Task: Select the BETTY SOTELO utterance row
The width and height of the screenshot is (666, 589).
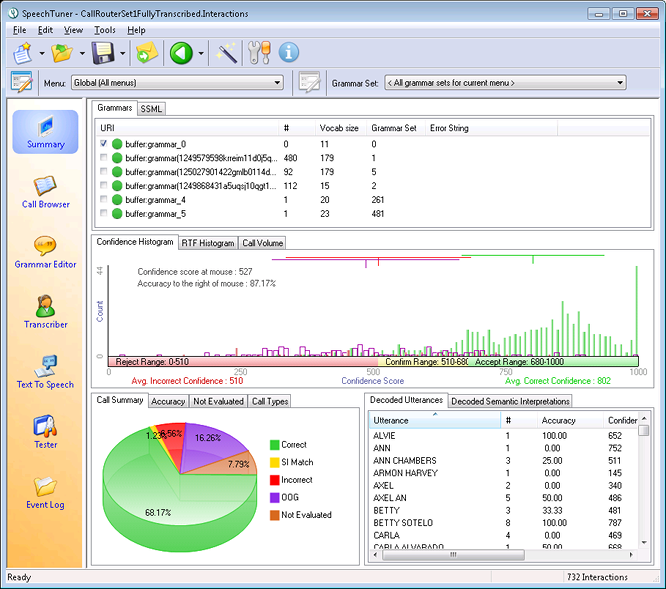Action: [503, 523]
